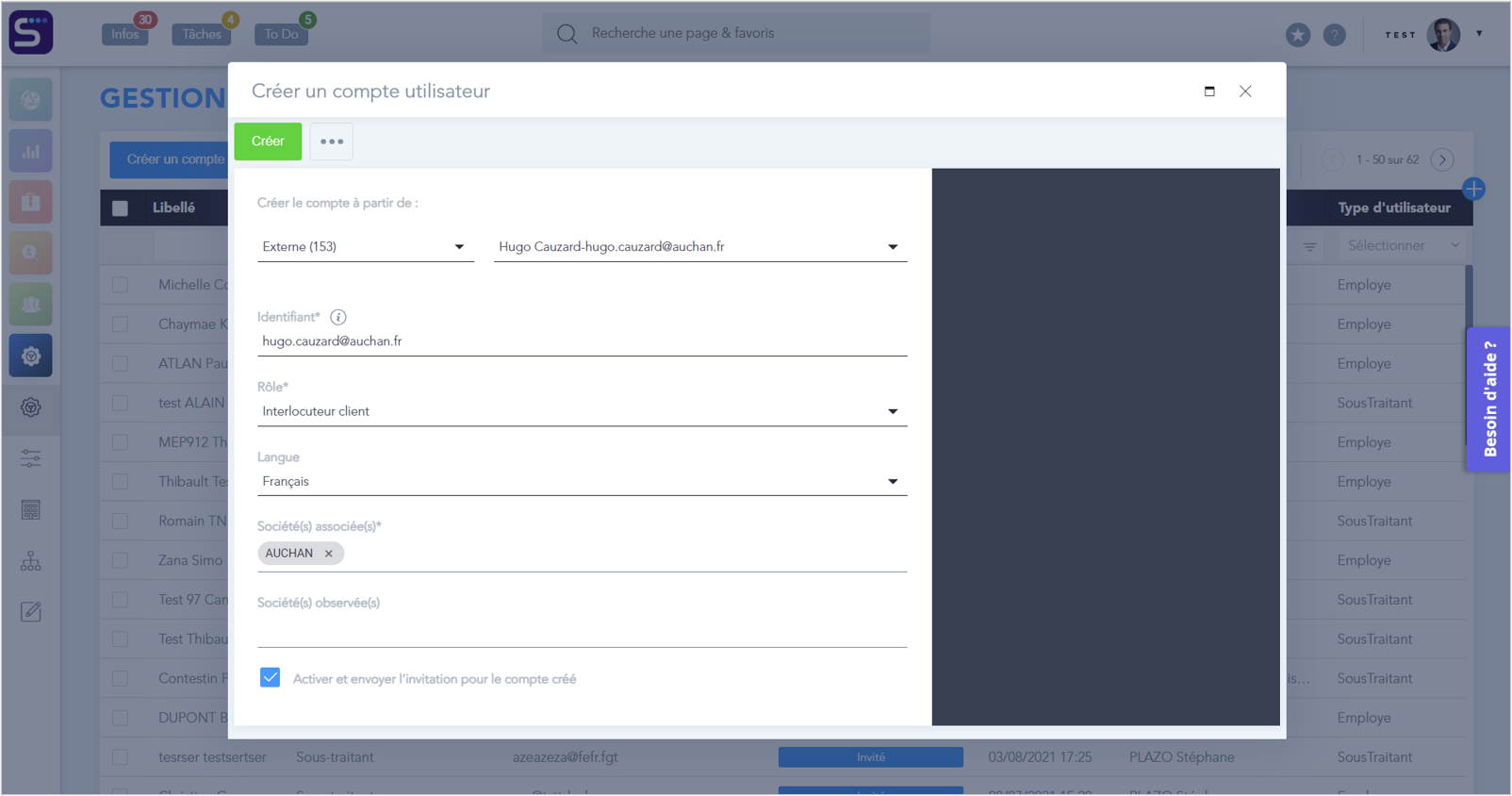Select the calendar grid sidebar icon
This screenshot has width=1512, height=796.
click(x=31, y=510)
